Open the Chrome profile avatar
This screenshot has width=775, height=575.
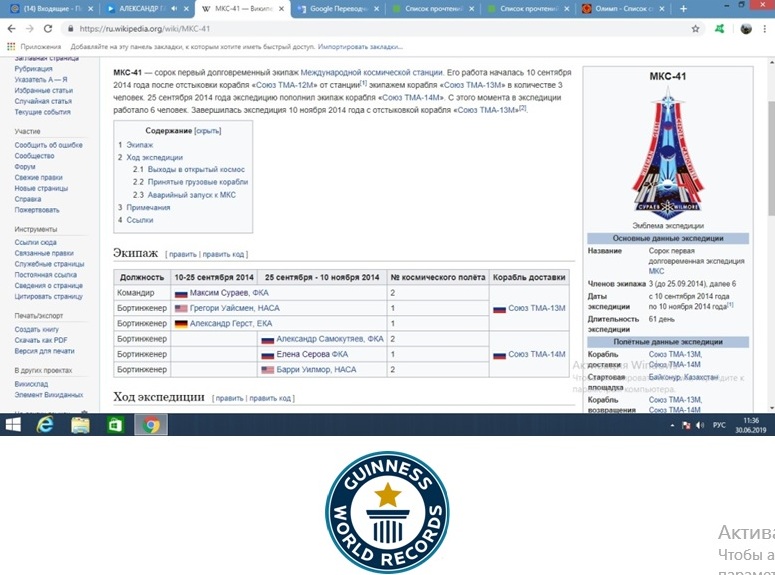click(746, 29)
